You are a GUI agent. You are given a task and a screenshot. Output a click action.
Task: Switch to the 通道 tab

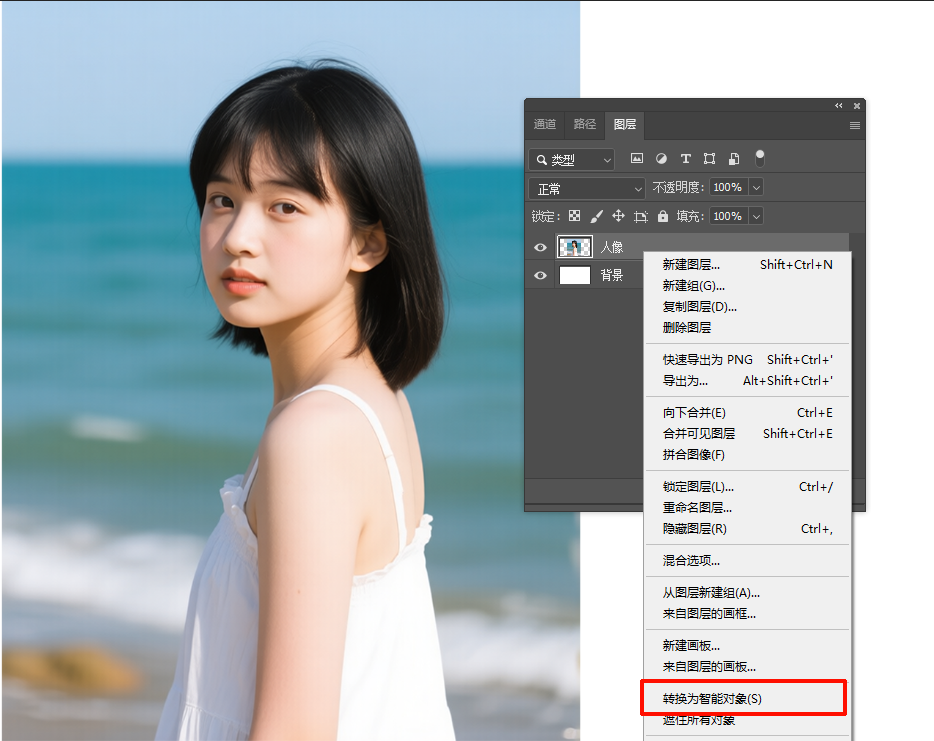pos(544,124)
